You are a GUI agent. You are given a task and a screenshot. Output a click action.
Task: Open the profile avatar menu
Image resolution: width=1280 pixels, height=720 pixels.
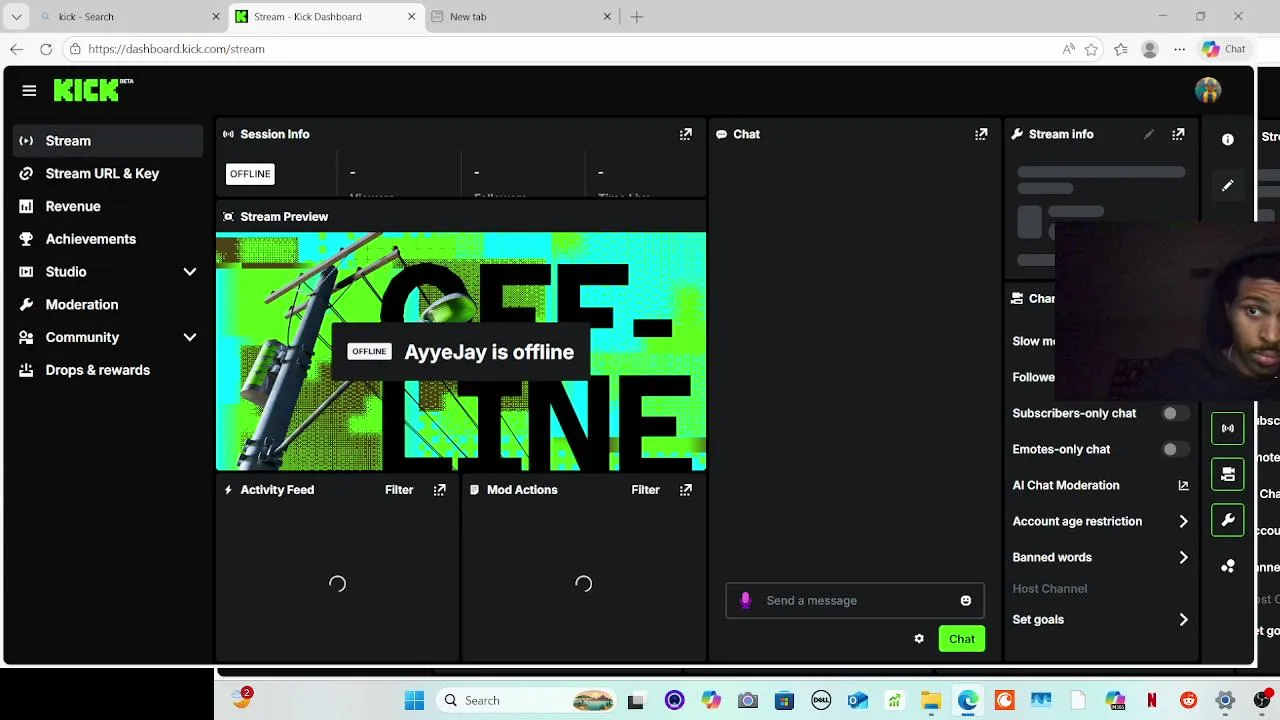[1208, 90]
